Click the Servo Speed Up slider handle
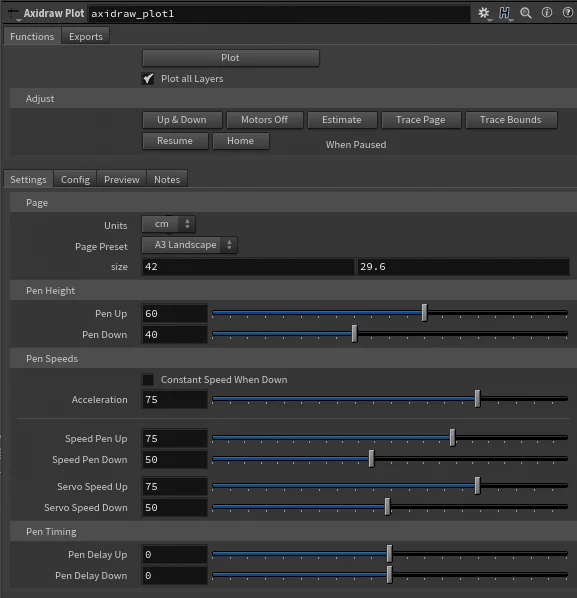This screenshot has height=598, width=577. pos(477,486)
